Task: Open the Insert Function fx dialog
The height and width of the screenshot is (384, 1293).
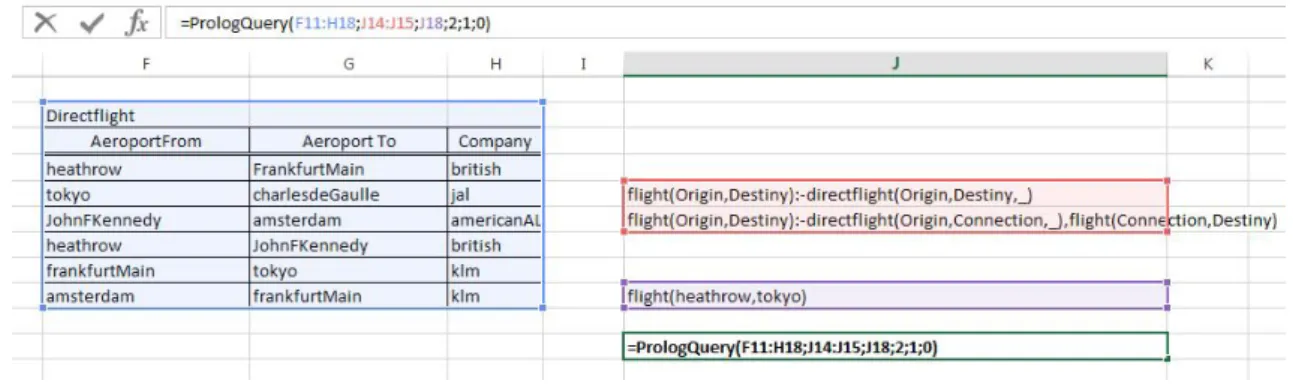Action: pyautogui.click(x=136, y=23)
